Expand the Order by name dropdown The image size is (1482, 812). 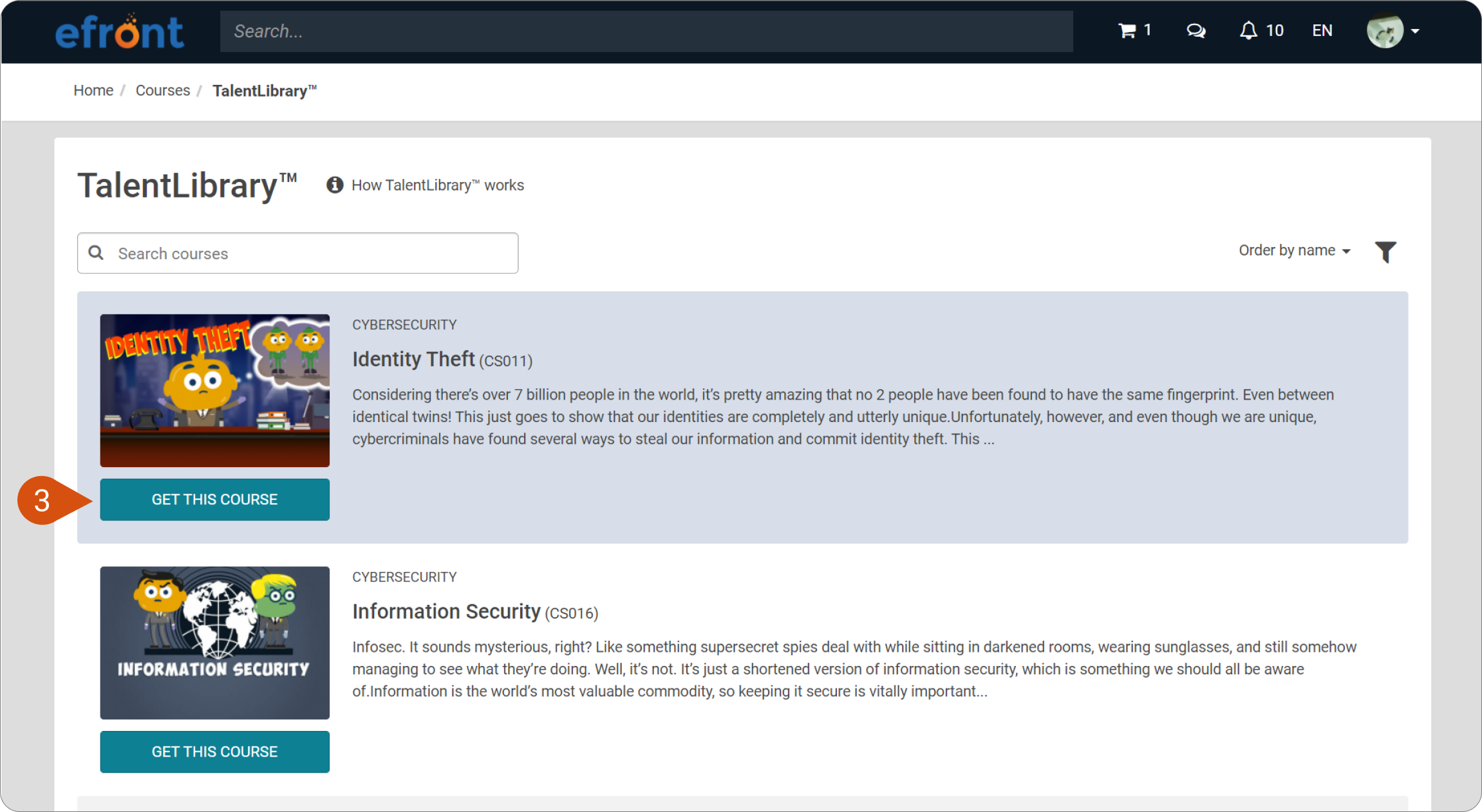[x=1295, y=250]
